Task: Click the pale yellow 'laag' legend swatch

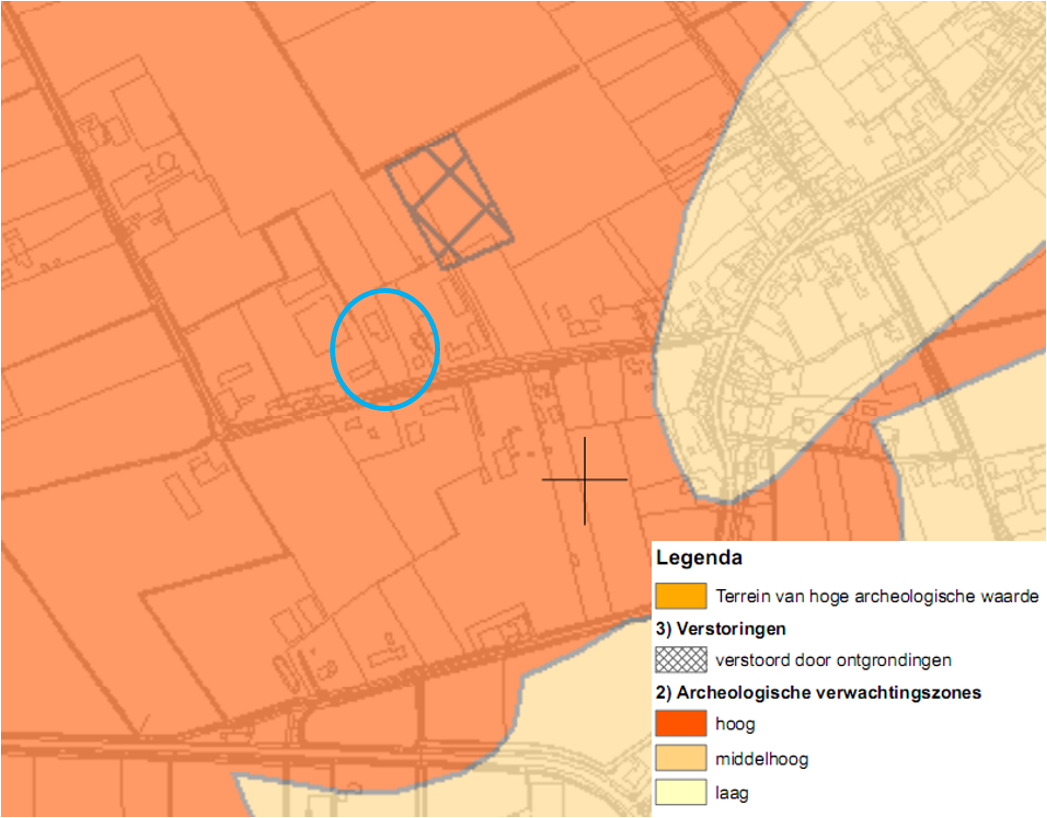Action: pos(680,793)
